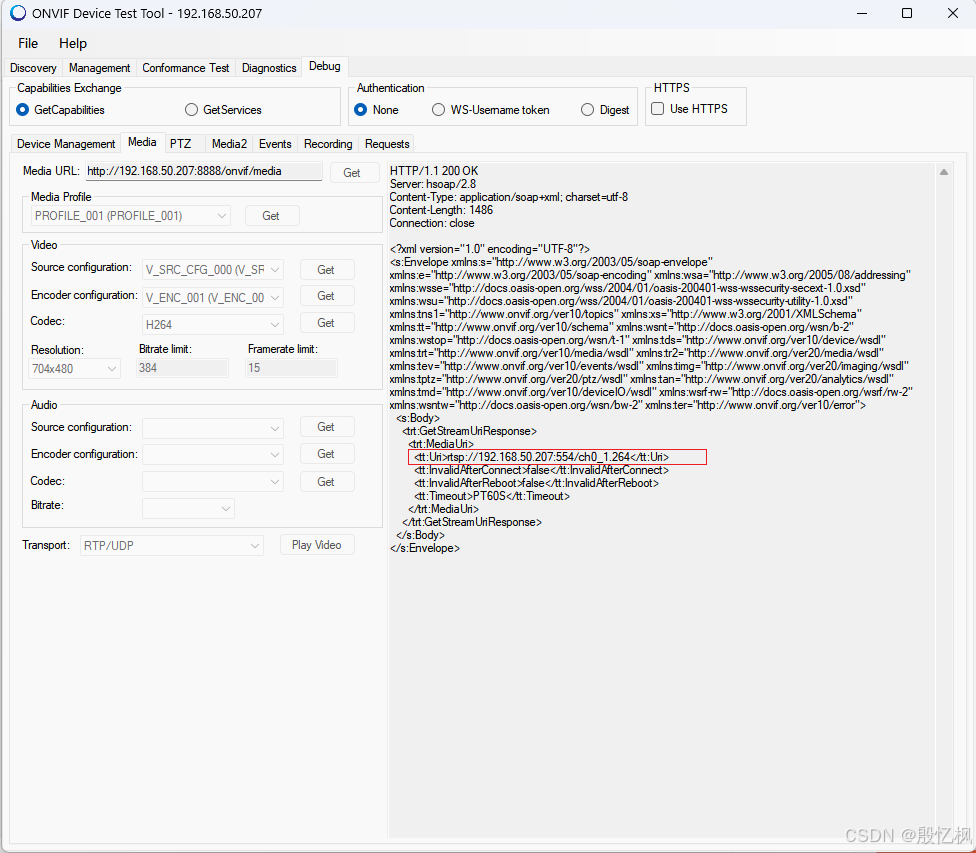Screen dimensions: 976x853
Task: Click Get for Video Encoder configuration
Action: pos(326,296)
